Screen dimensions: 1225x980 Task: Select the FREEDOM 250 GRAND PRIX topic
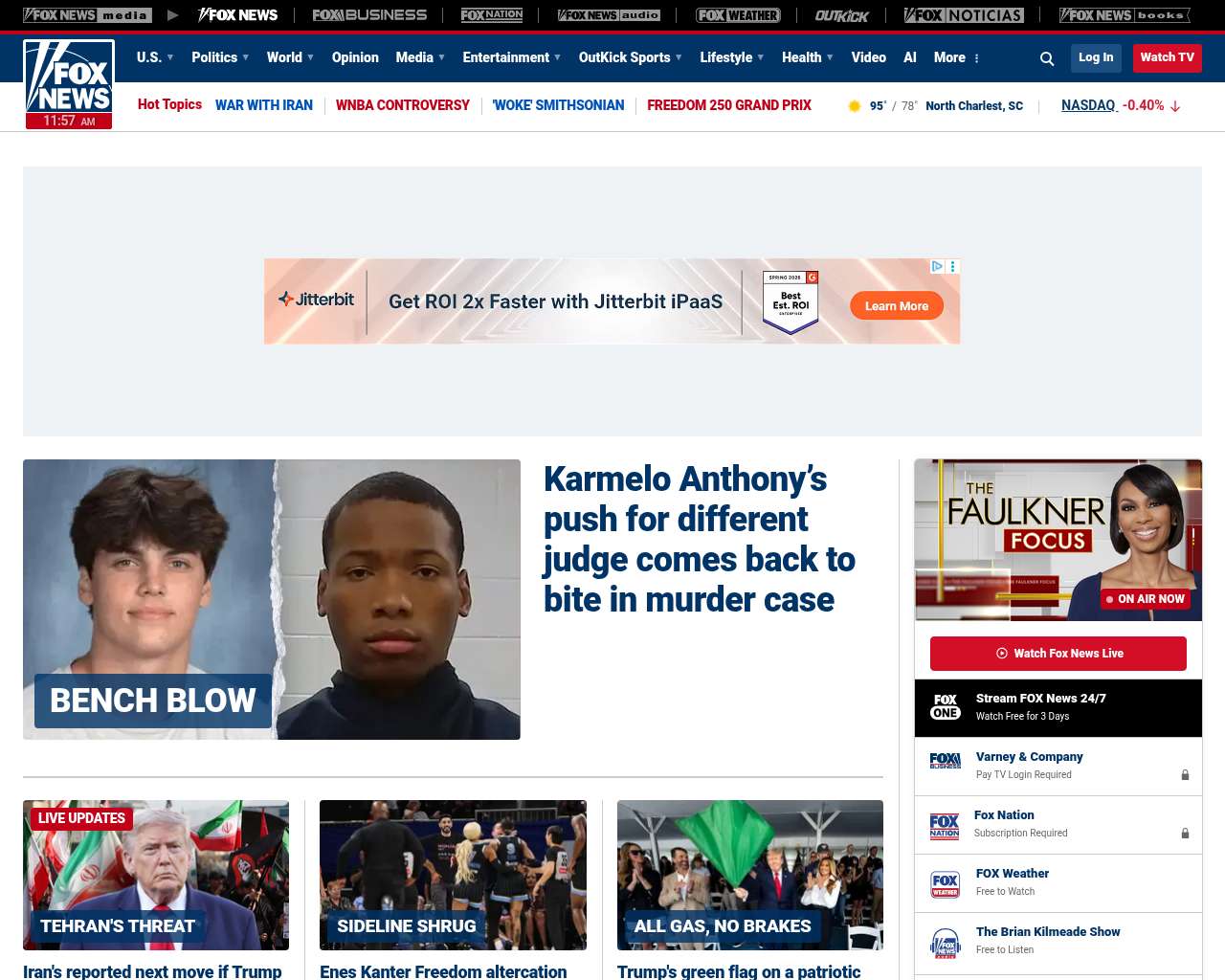pos(729,105)
